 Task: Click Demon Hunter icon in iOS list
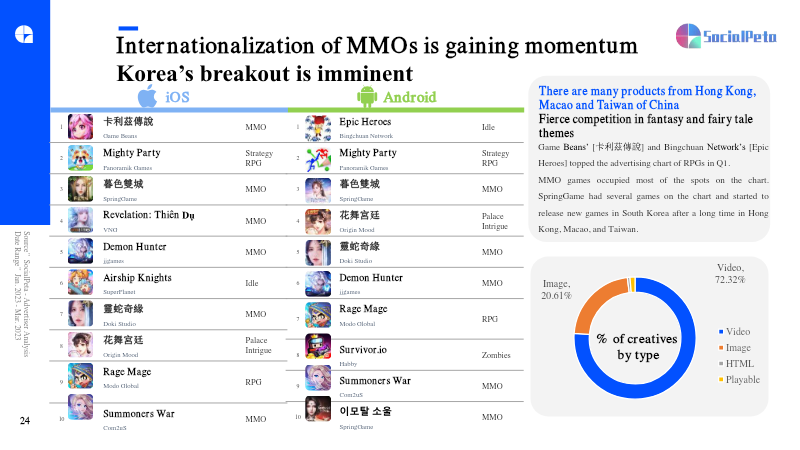pyautogui.click(x=82, y=251)
